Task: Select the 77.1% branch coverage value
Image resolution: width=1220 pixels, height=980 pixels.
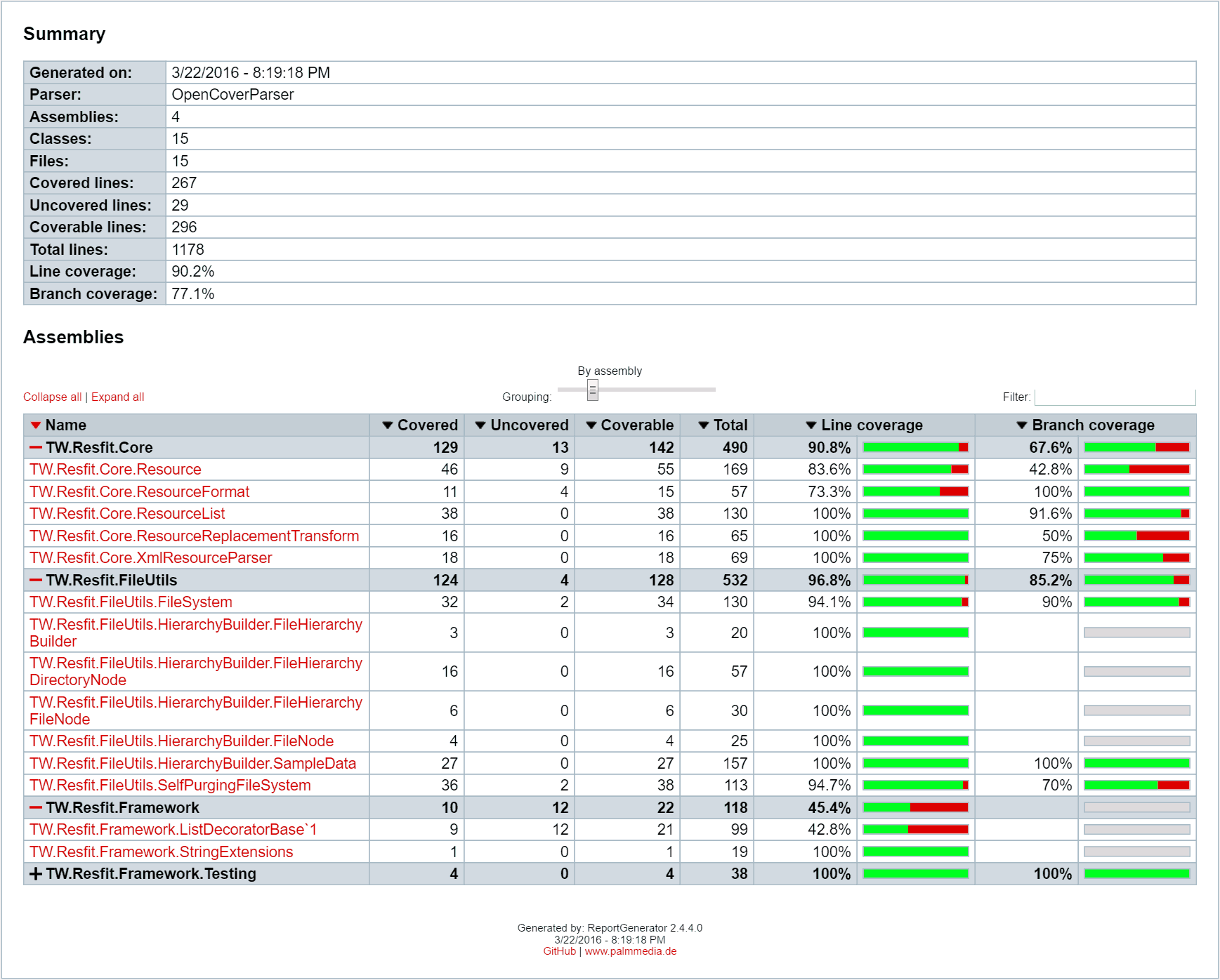Action: click(193, 294)
